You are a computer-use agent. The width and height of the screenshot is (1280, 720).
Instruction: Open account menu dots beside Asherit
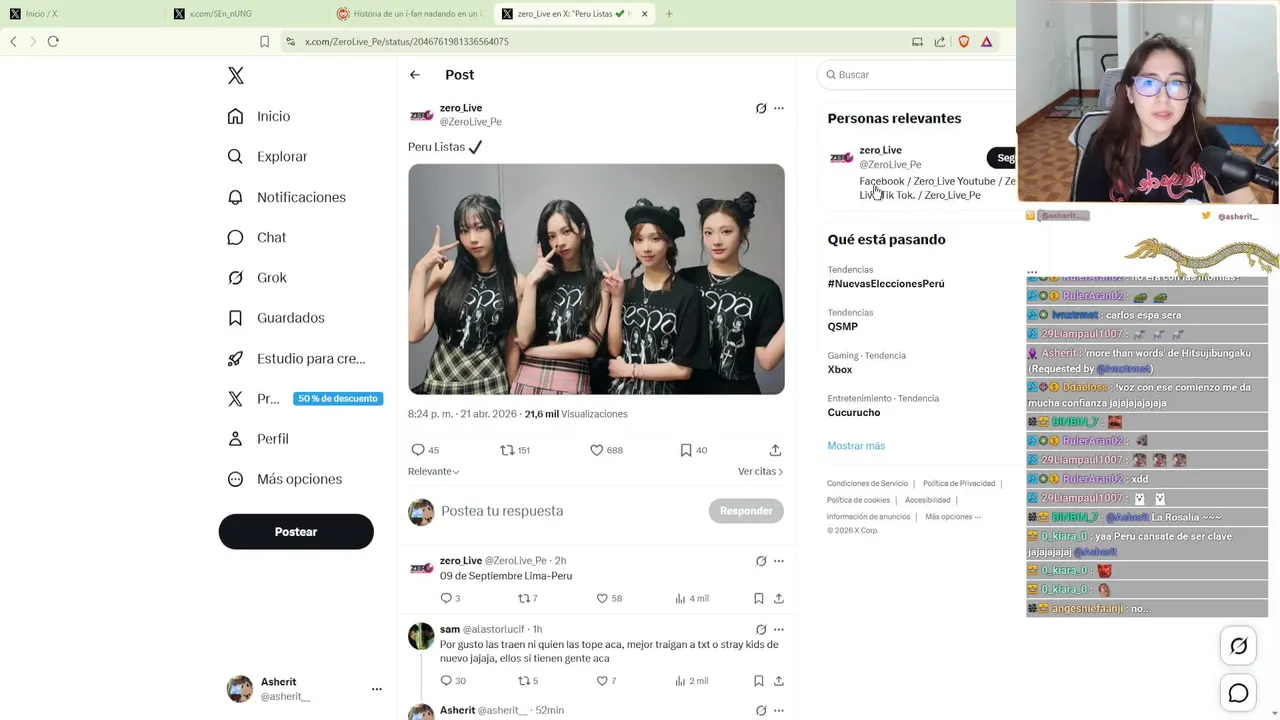pos(377,689)
